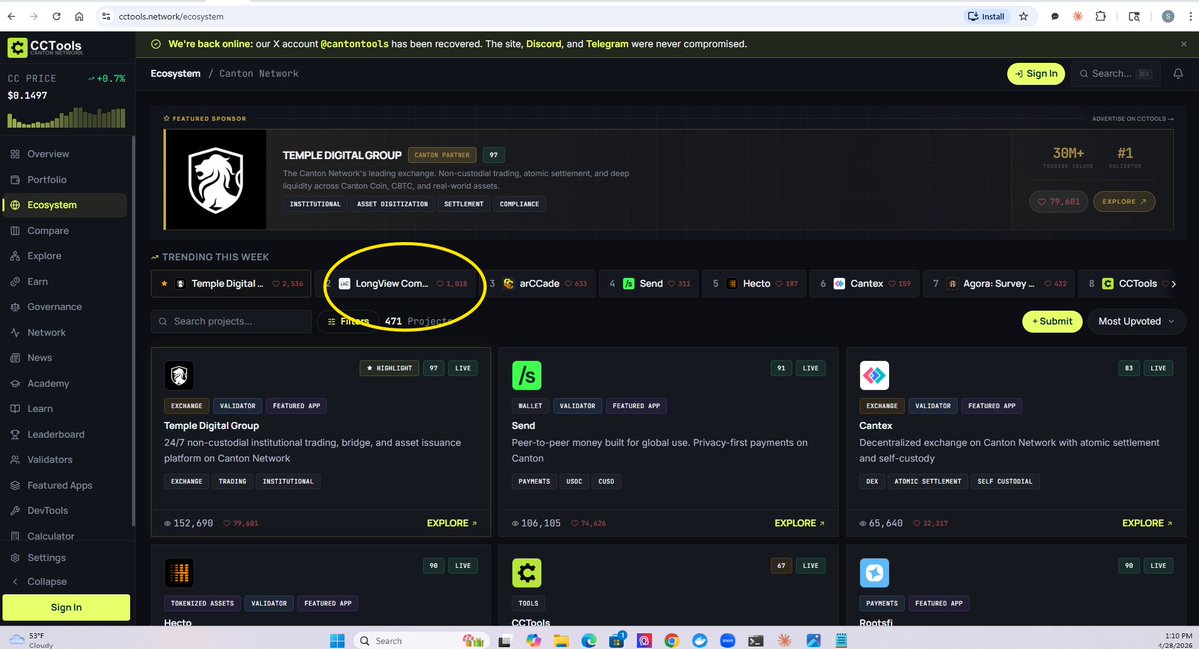
Task: Click Explore on Temple Digital Group card
Action: pyautogui.click(x=452, y=523)
